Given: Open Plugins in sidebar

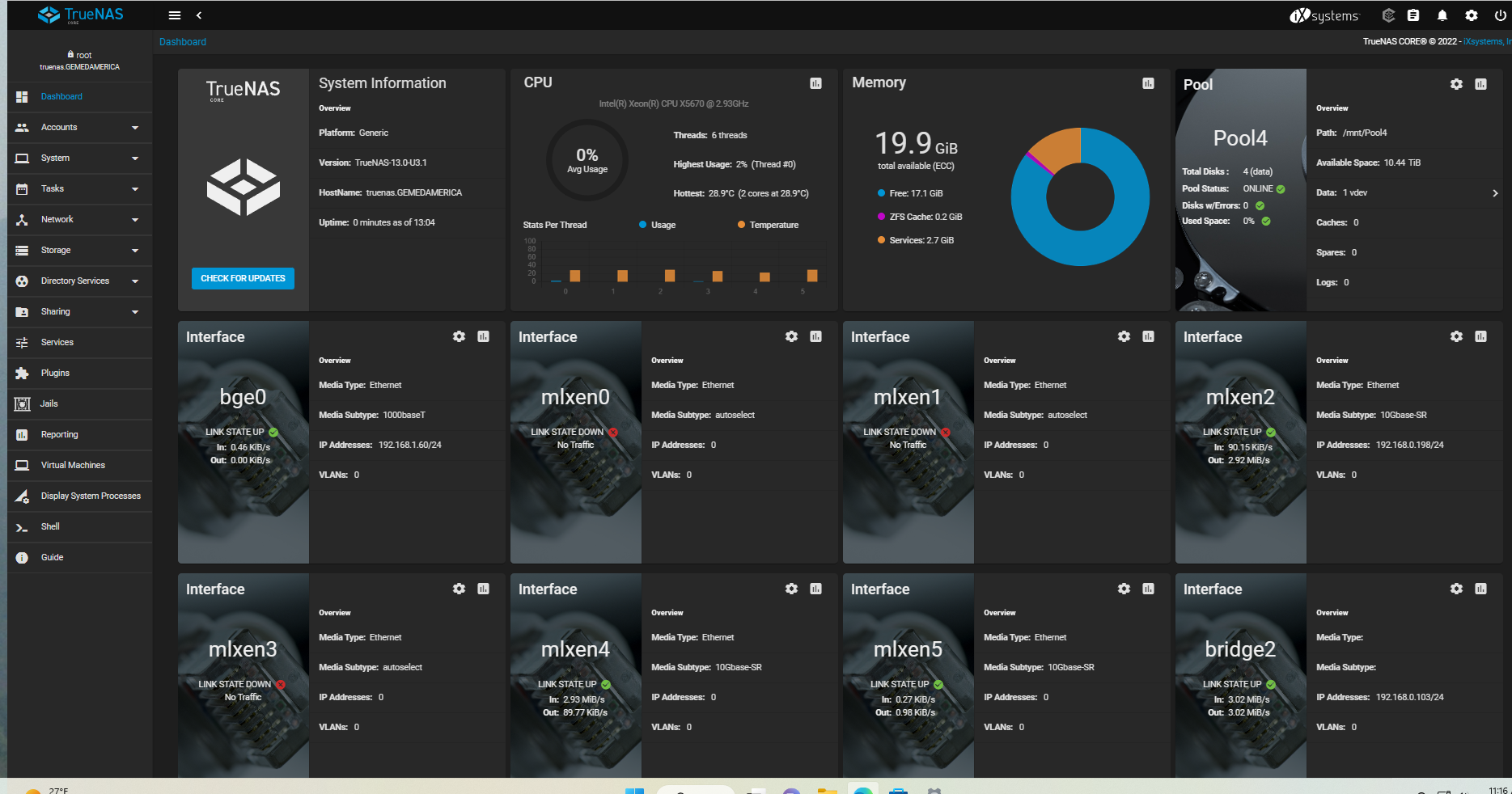Looking at the screenshot, I should pos(79,374).
